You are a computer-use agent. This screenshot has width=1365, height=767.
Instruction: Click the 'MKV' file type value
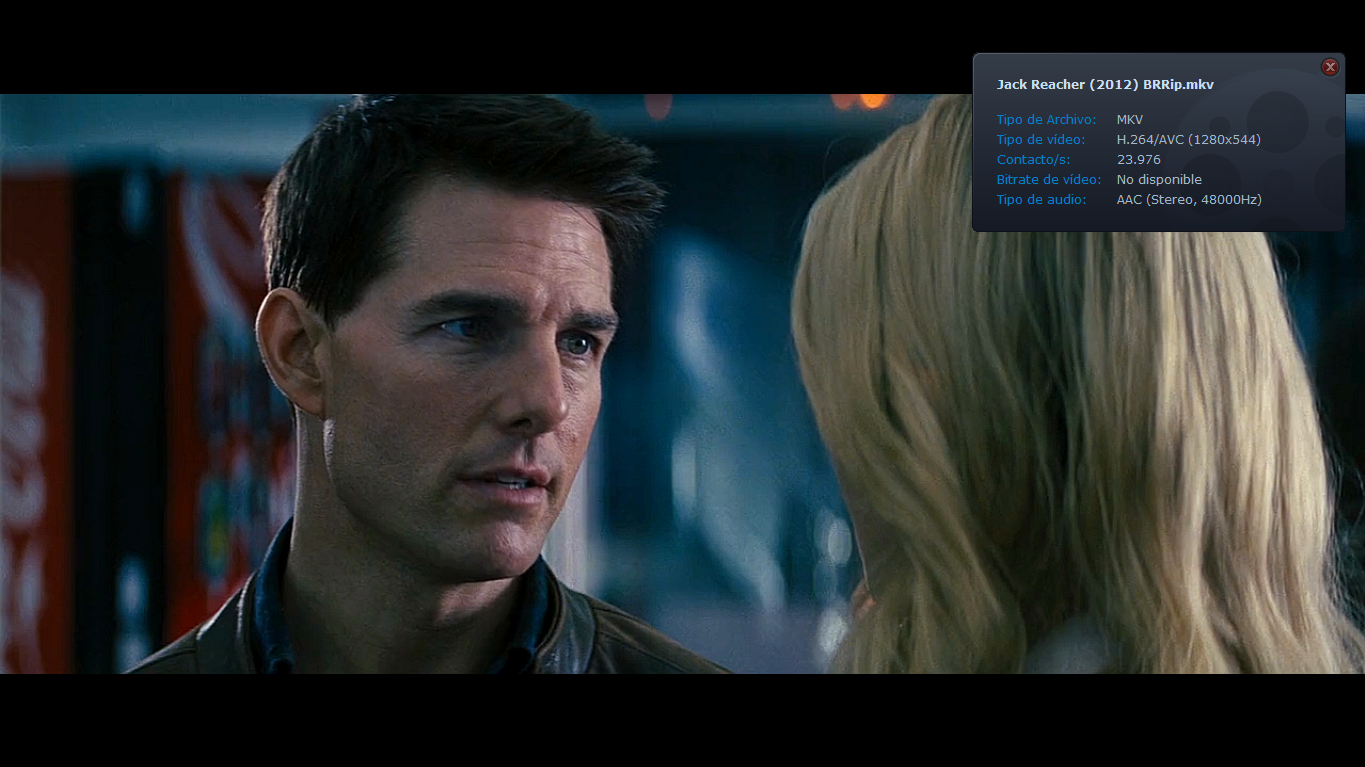click(1130, 120)
